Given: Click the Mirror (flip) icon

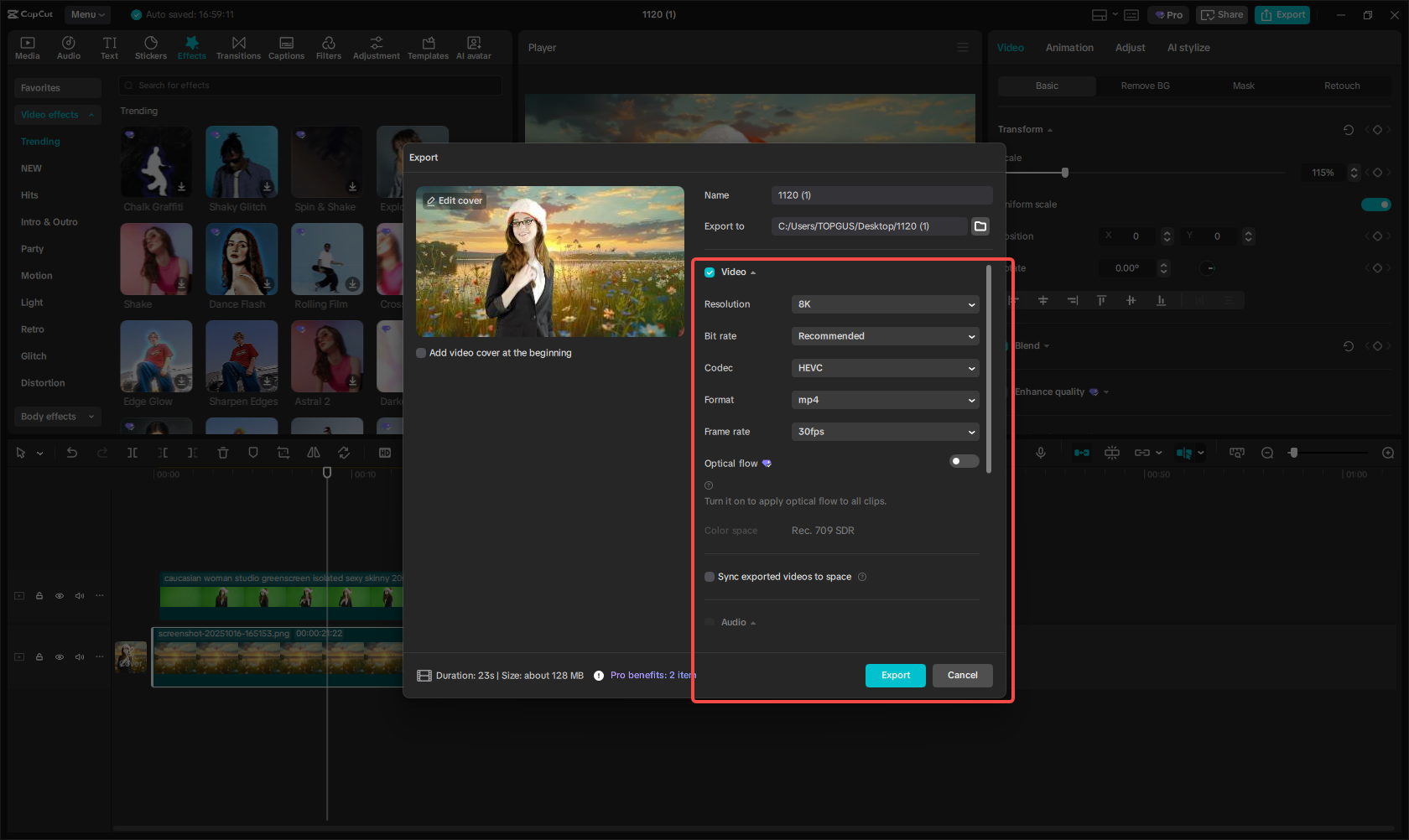Looking at the screenshot, I should tap(313, 453).
